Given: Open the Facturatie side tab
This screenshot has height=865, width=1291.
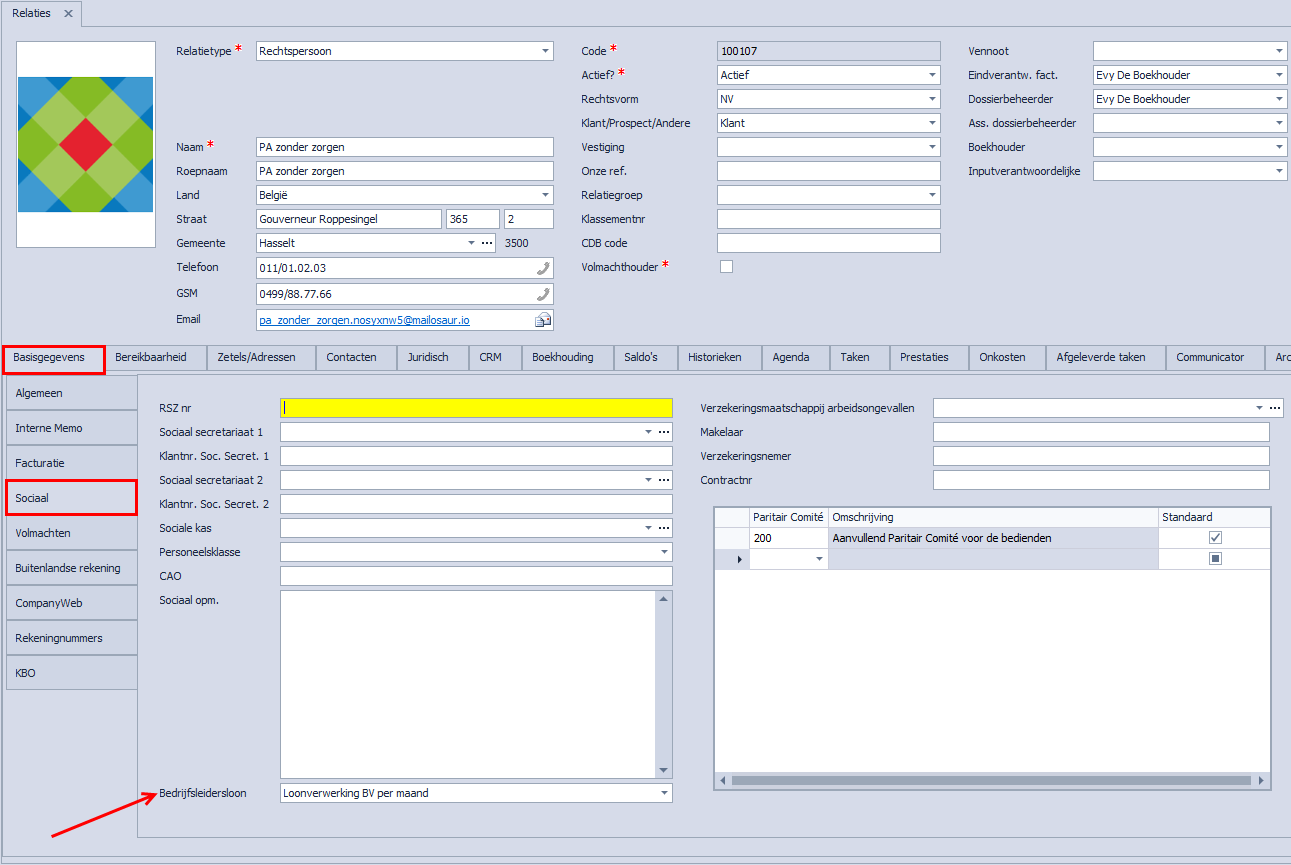Looking at the screenshot, I should coord(70,463).
